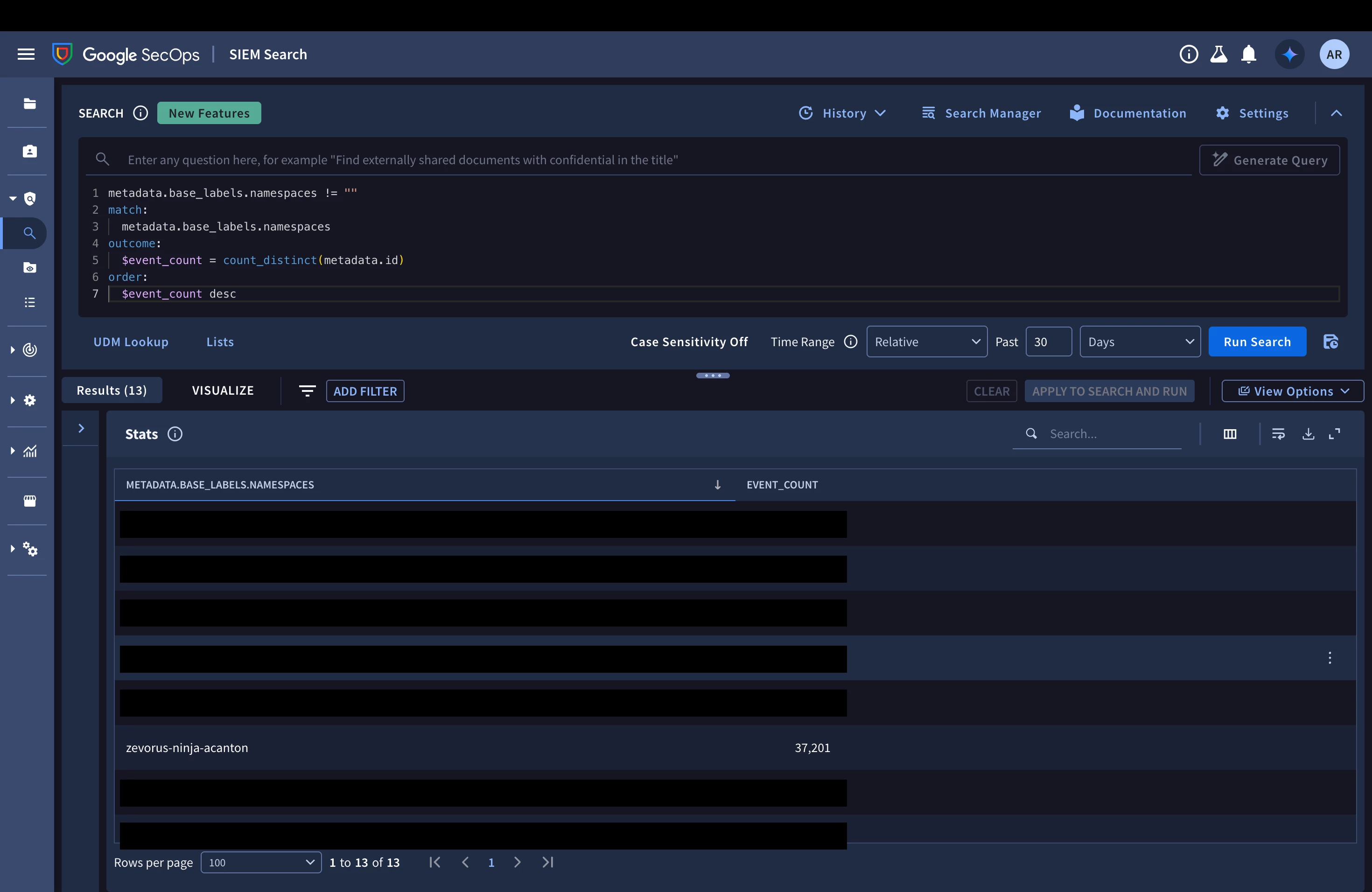Screen dimensions: 1372x892
Task: Select the search magnifier sidebar item
Action: pos(29,233)
